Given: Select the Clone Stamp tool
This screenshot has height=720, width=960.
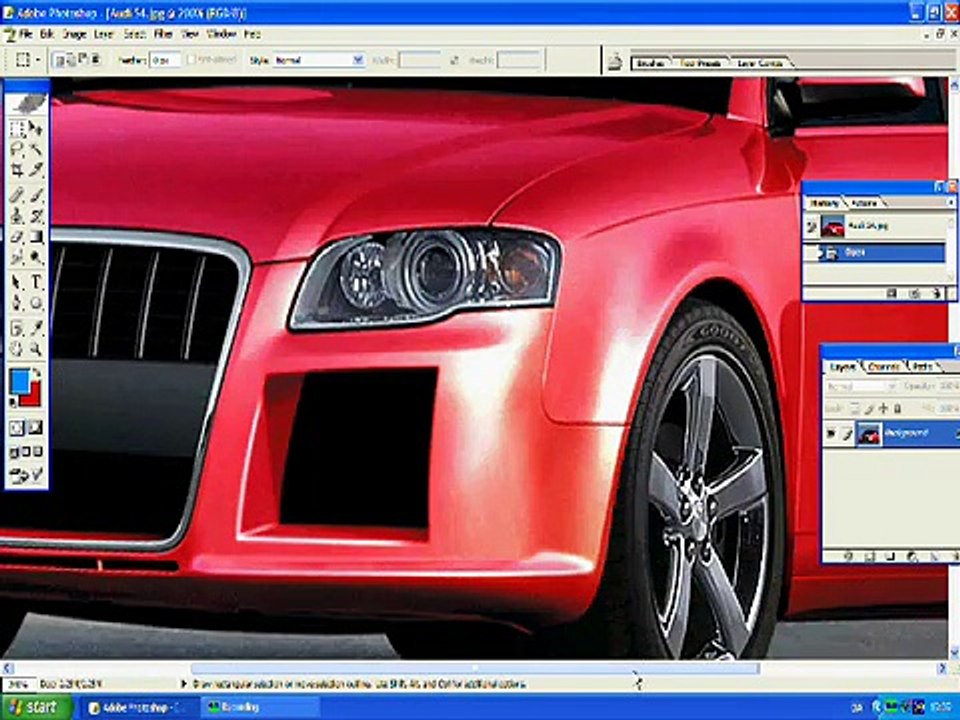Looking at the screenshot, I should click(17, 216).
